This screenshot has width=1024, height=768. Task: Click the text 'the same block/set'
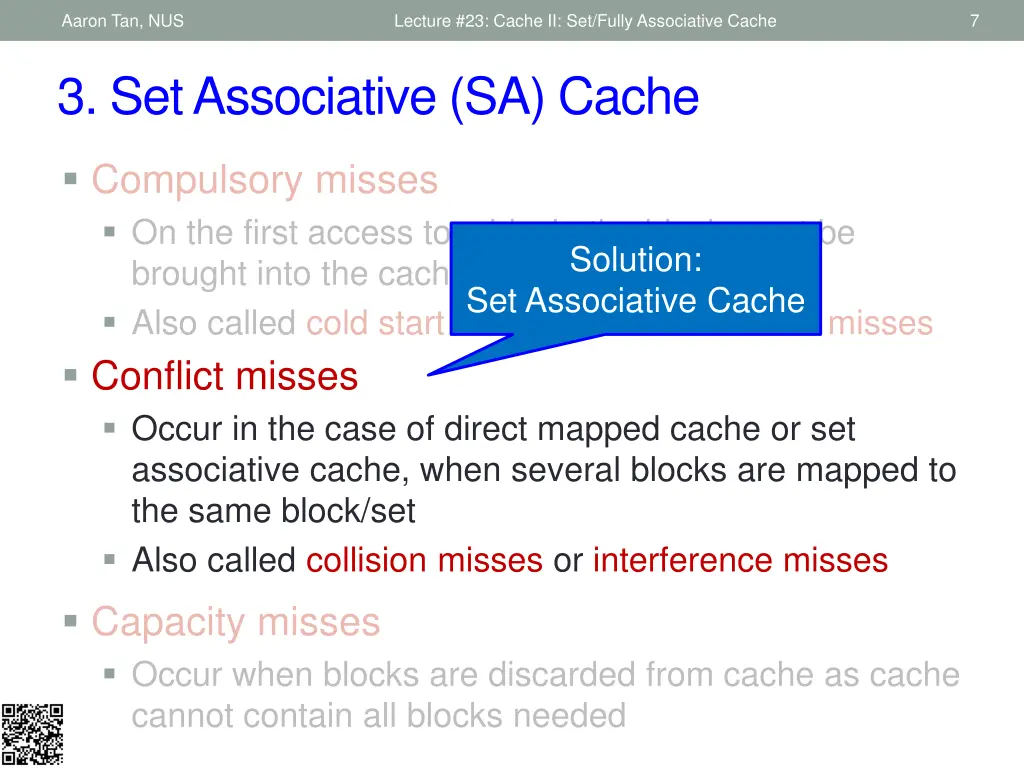coord(274,511)
